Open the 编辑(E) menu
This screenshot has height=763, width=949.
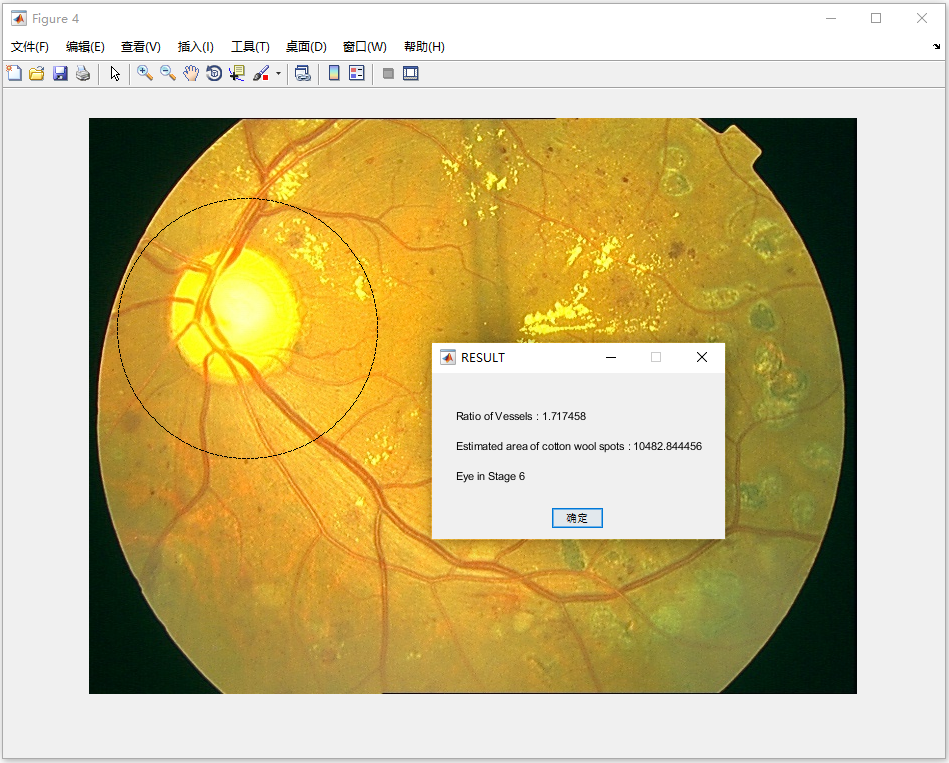point(85,47)
